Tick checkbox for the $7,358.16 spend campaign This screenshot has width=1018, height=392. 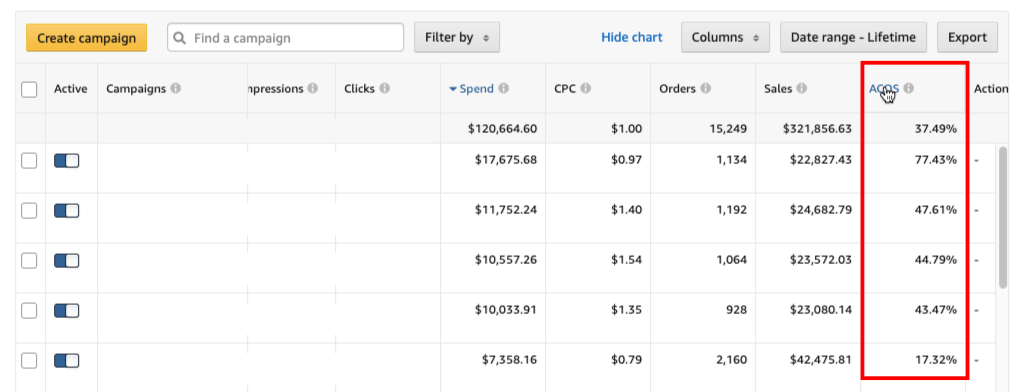(x=29, y=360)
